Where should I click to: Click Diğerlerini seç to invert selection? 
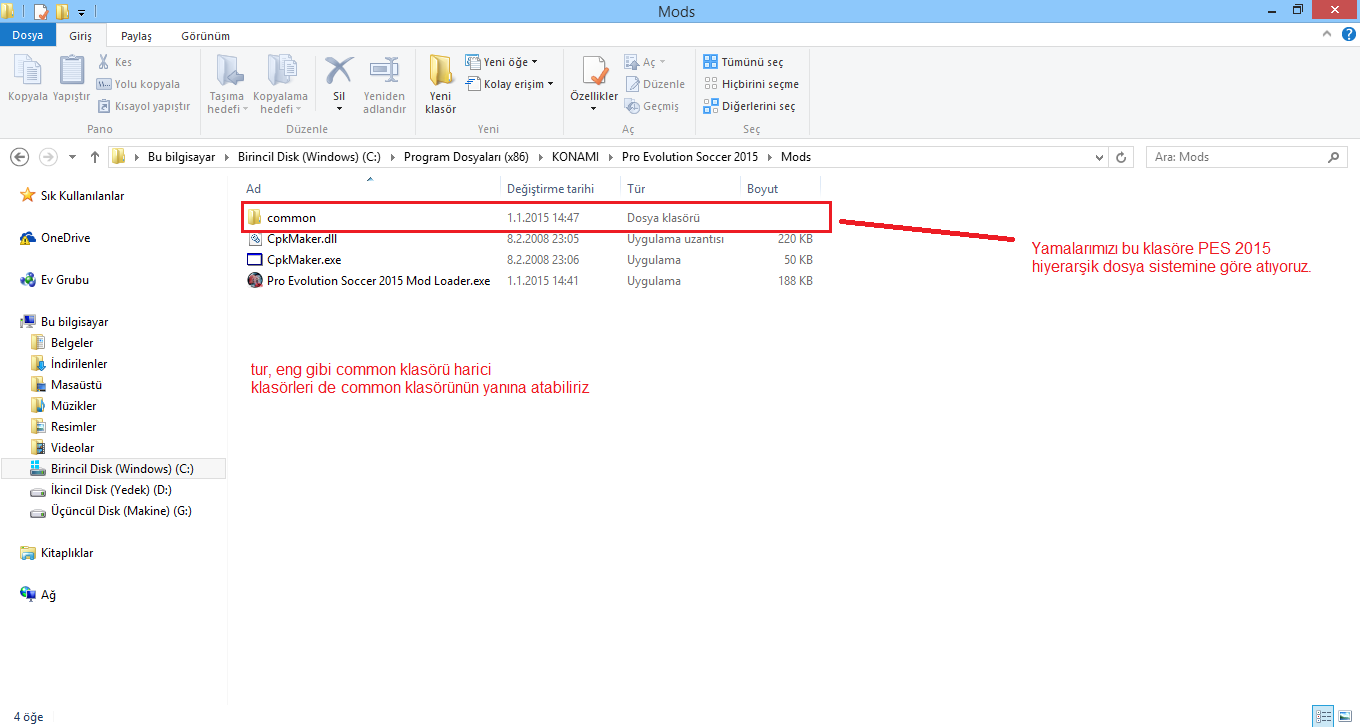[x=749, y=106]
